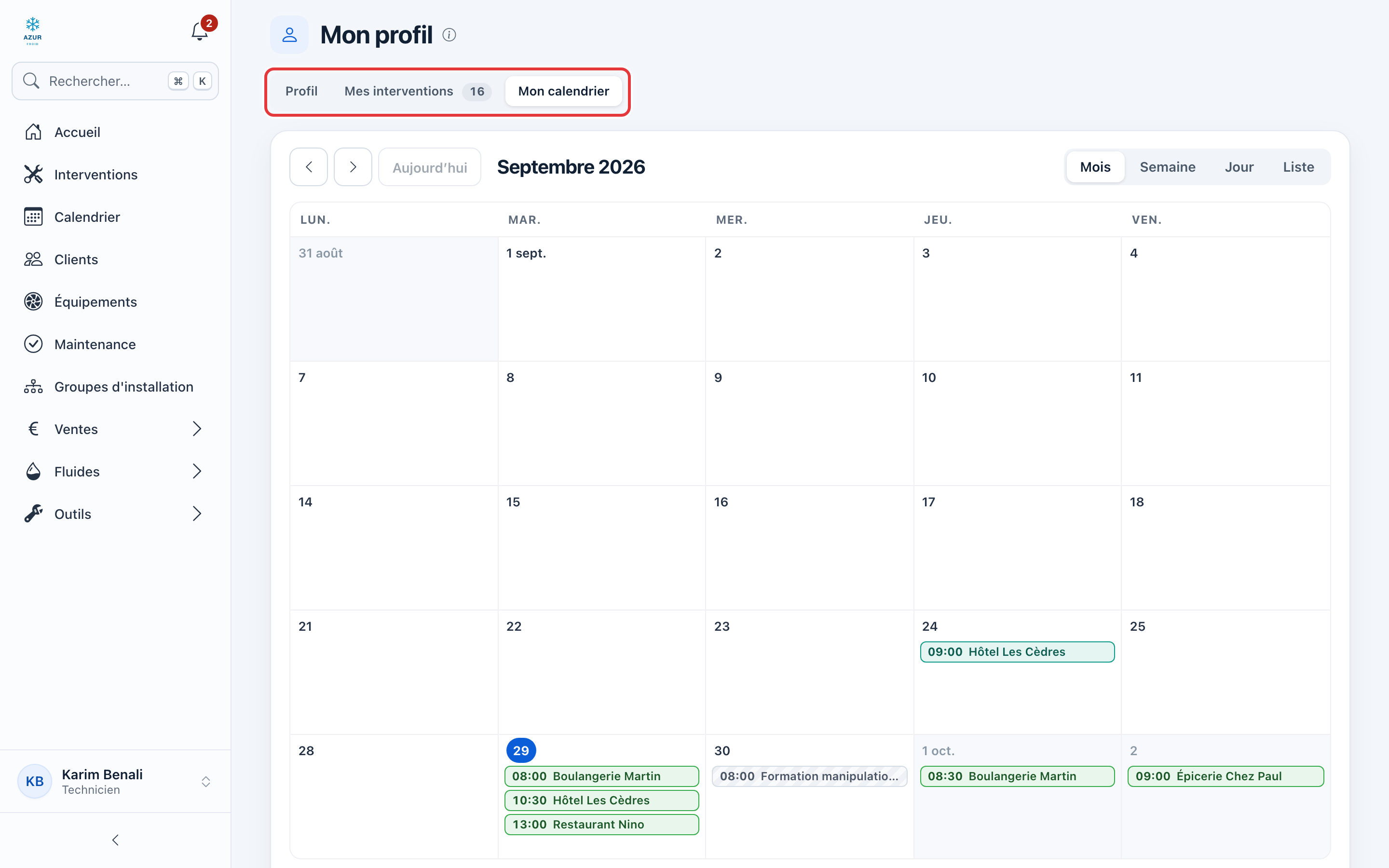
Task: Open the notifications bell
Action: (199, 31)
